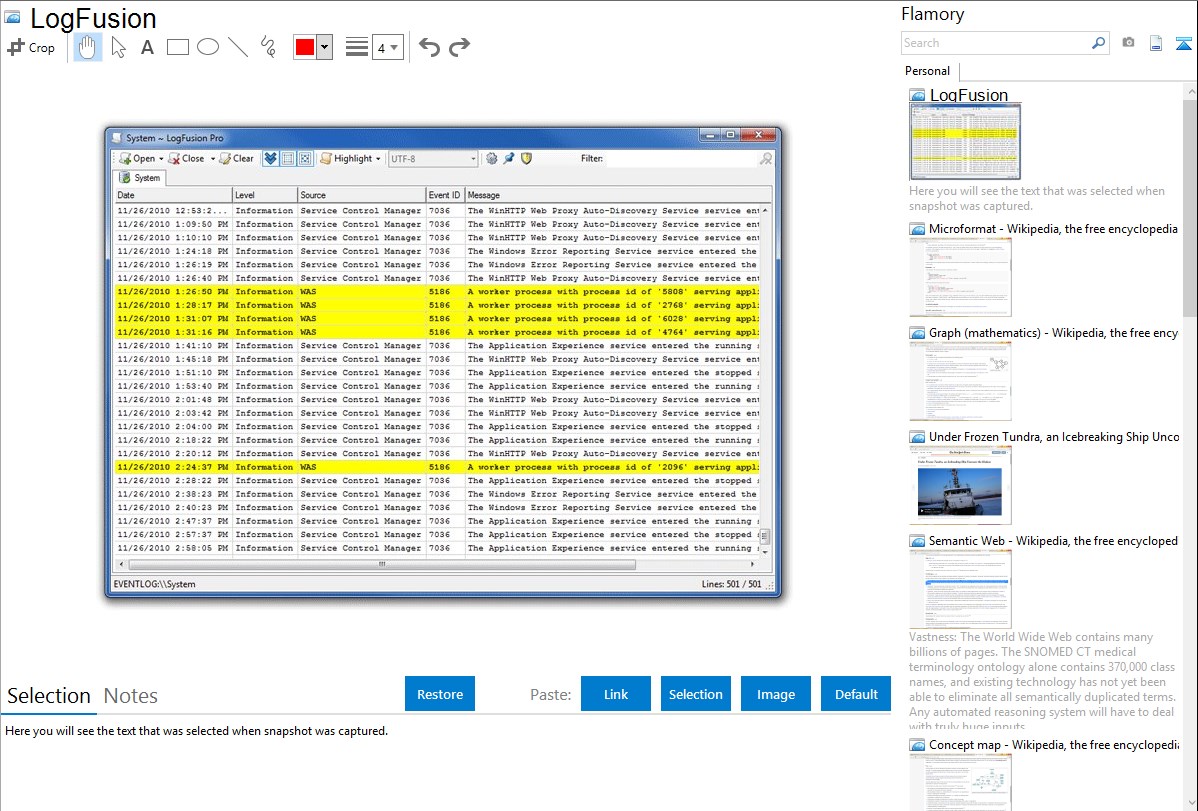This screenshot has height=811, width=1198.
Task: Select the freehand scribble tool
Action: [268, 47]
